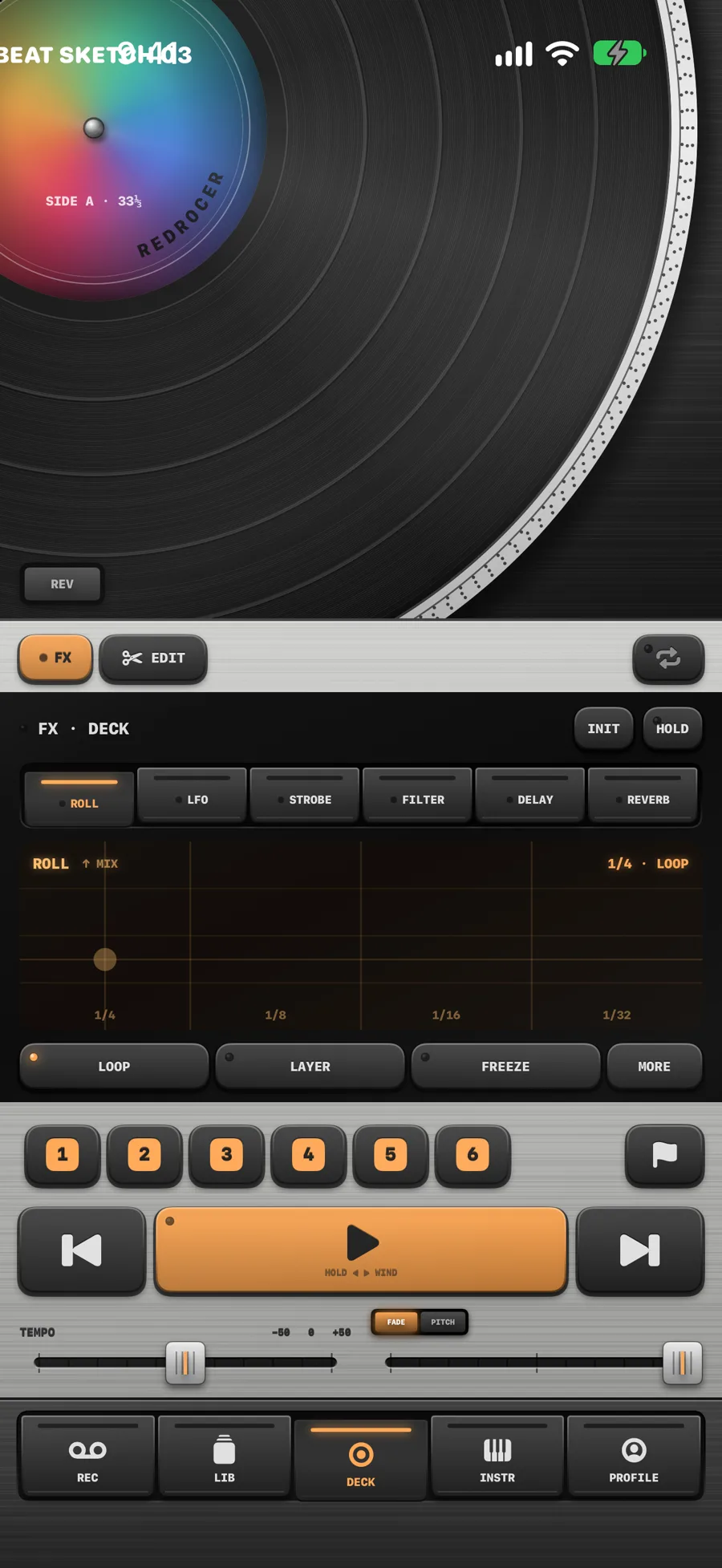
Task: Click the 1/4 · LOOP readout
Action: click(647, 864)
